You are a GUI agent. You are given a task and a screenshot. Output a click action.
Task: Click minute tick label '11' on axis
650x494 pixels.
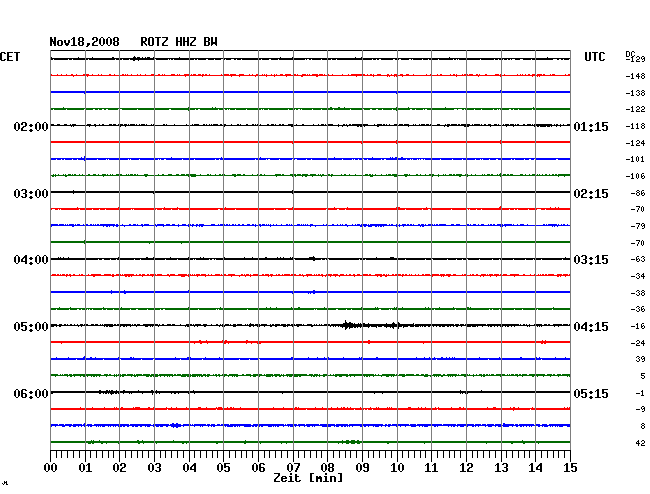coord(432,467)
